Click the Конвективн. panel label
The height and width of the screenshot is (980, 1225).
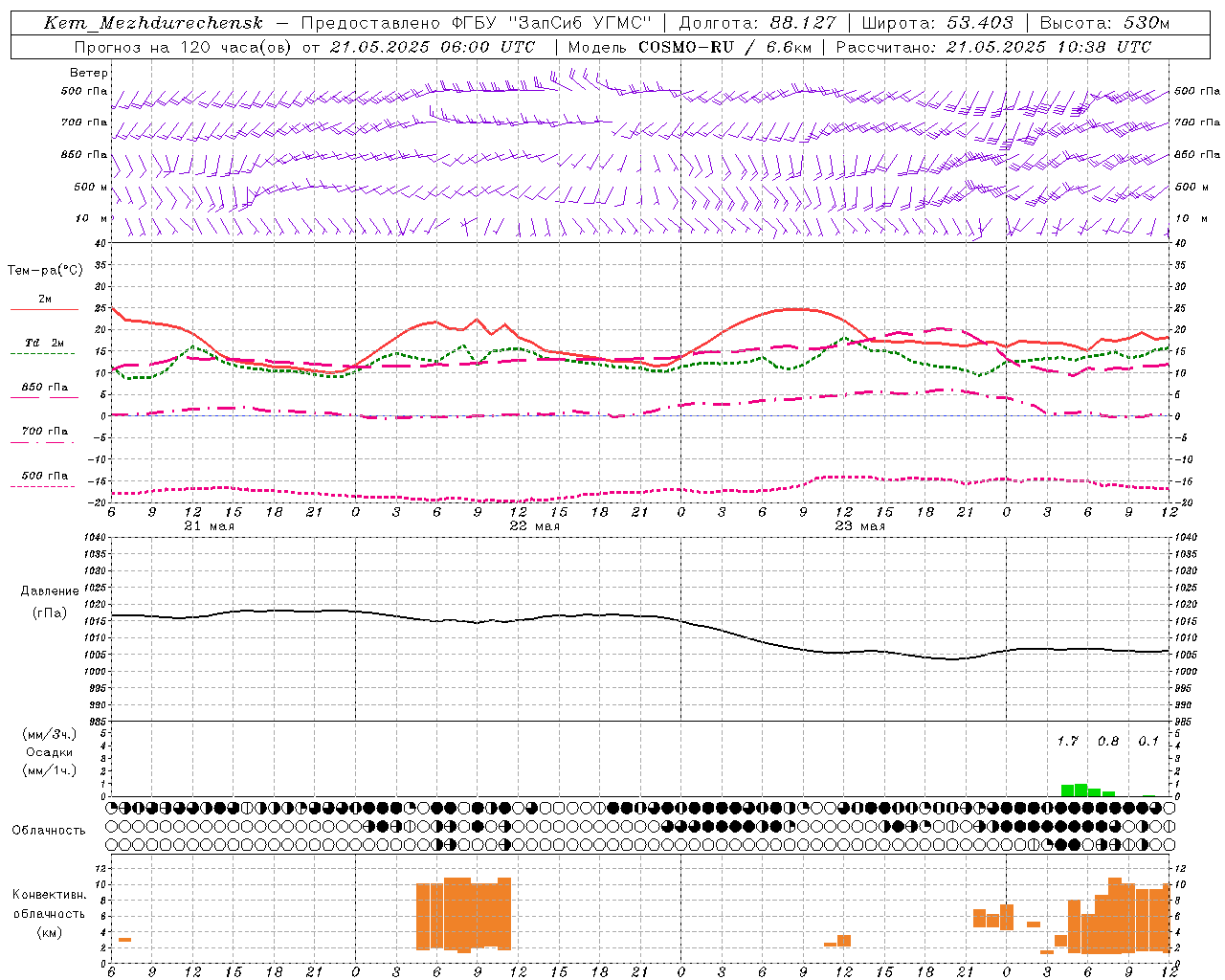[49, 895]
